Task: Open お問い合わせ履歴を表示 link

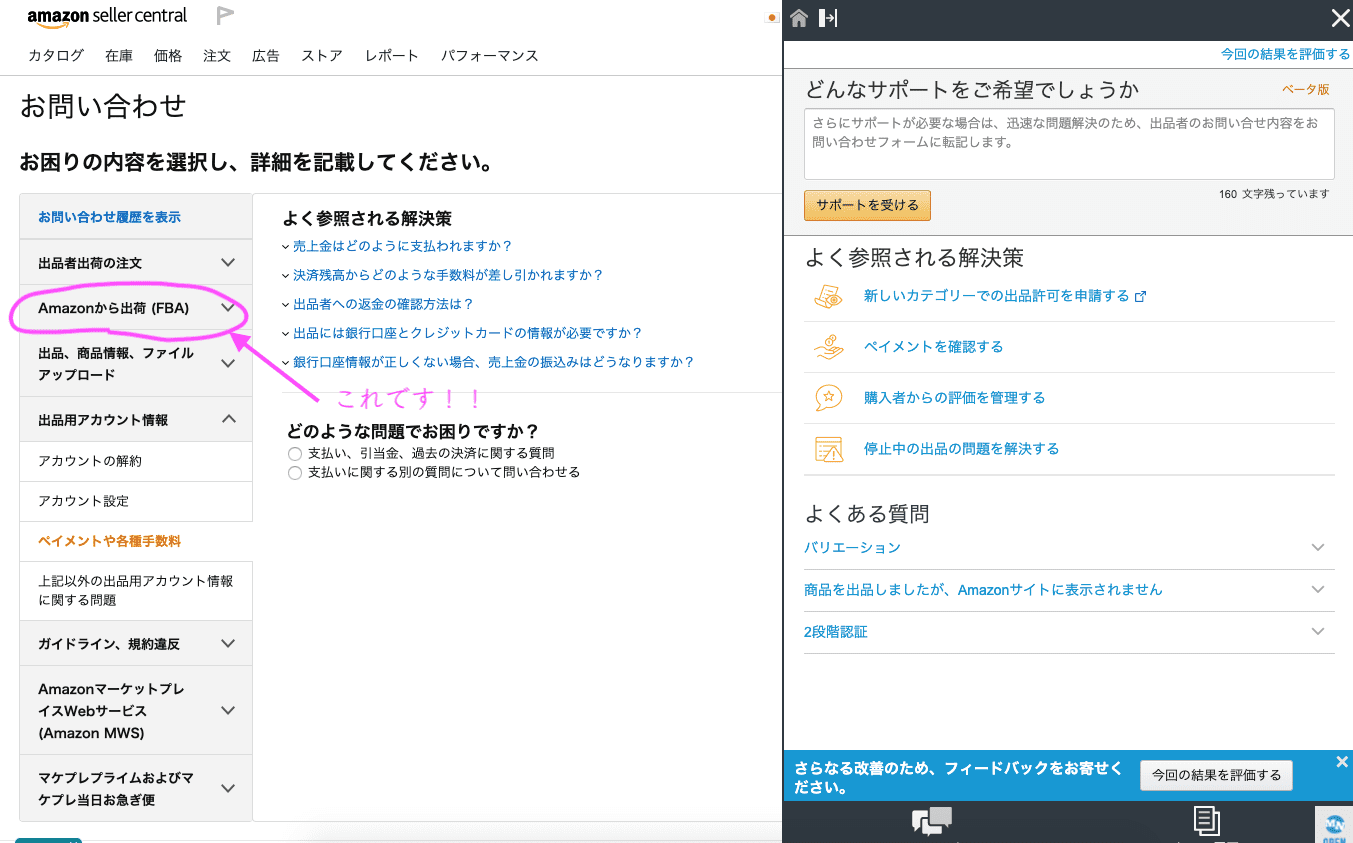Action: point(109,217)
